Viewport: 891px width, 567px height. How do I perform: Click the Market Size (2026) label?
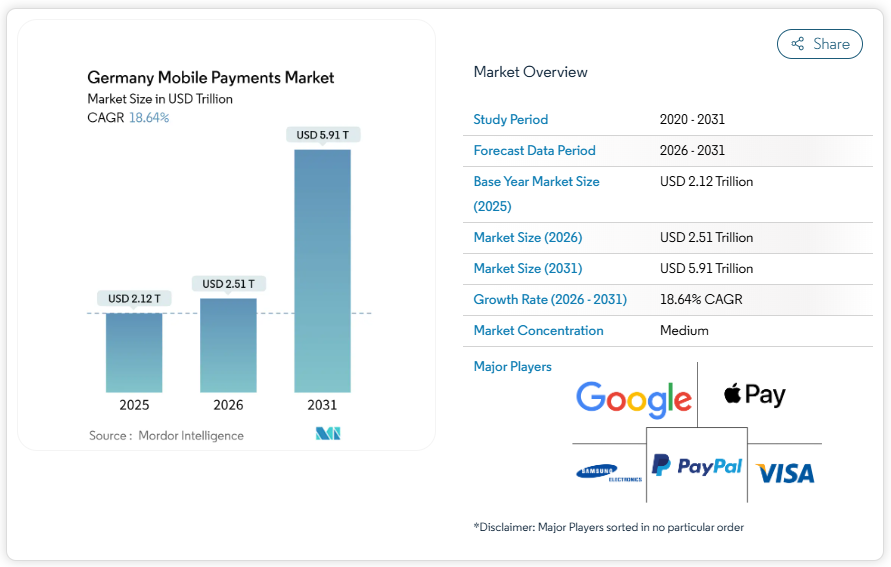tap(527, 237)
